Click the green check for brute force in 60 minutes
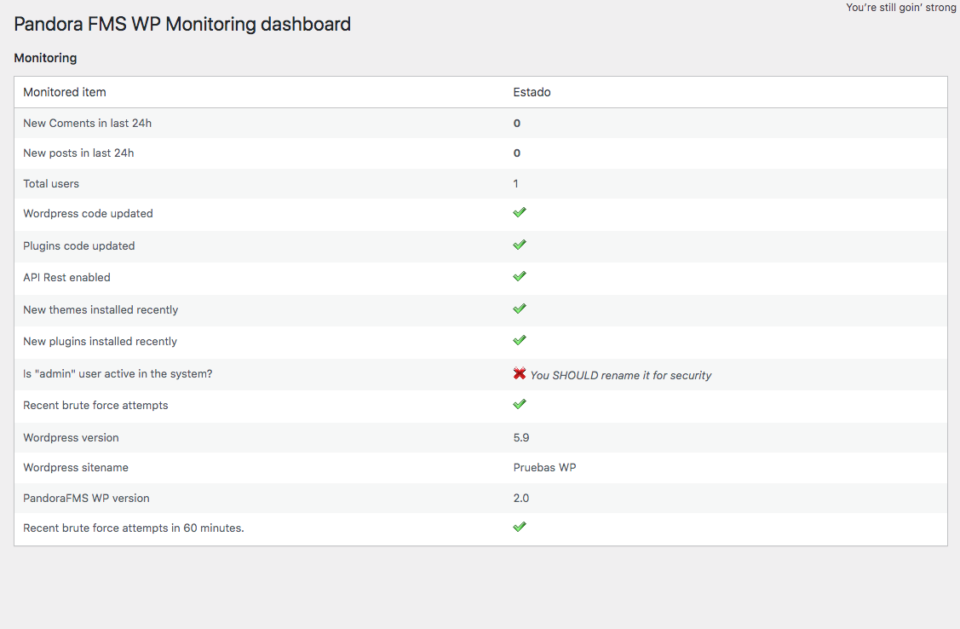The width and height of the screenshot is (960, 629). pos(519,527)
